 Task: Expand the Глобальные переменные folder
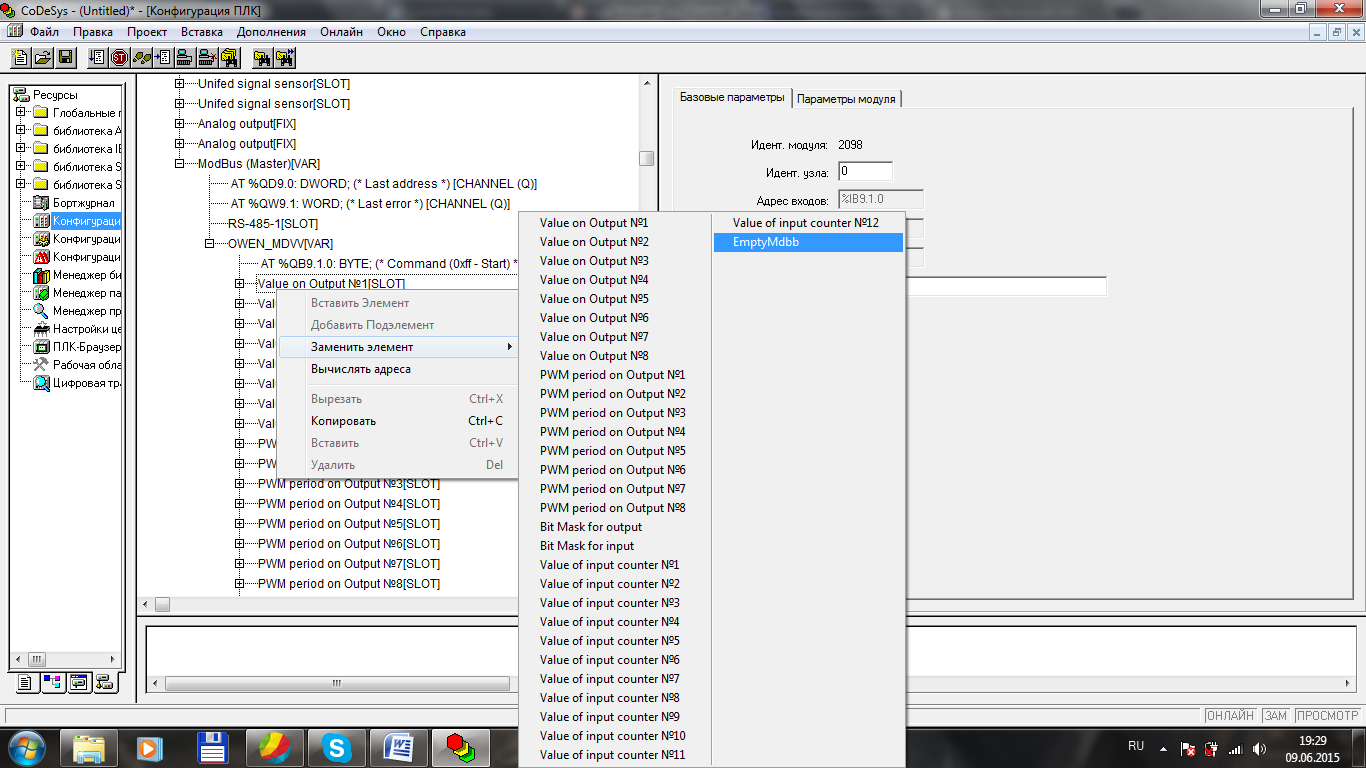click(x=20, y=113)
